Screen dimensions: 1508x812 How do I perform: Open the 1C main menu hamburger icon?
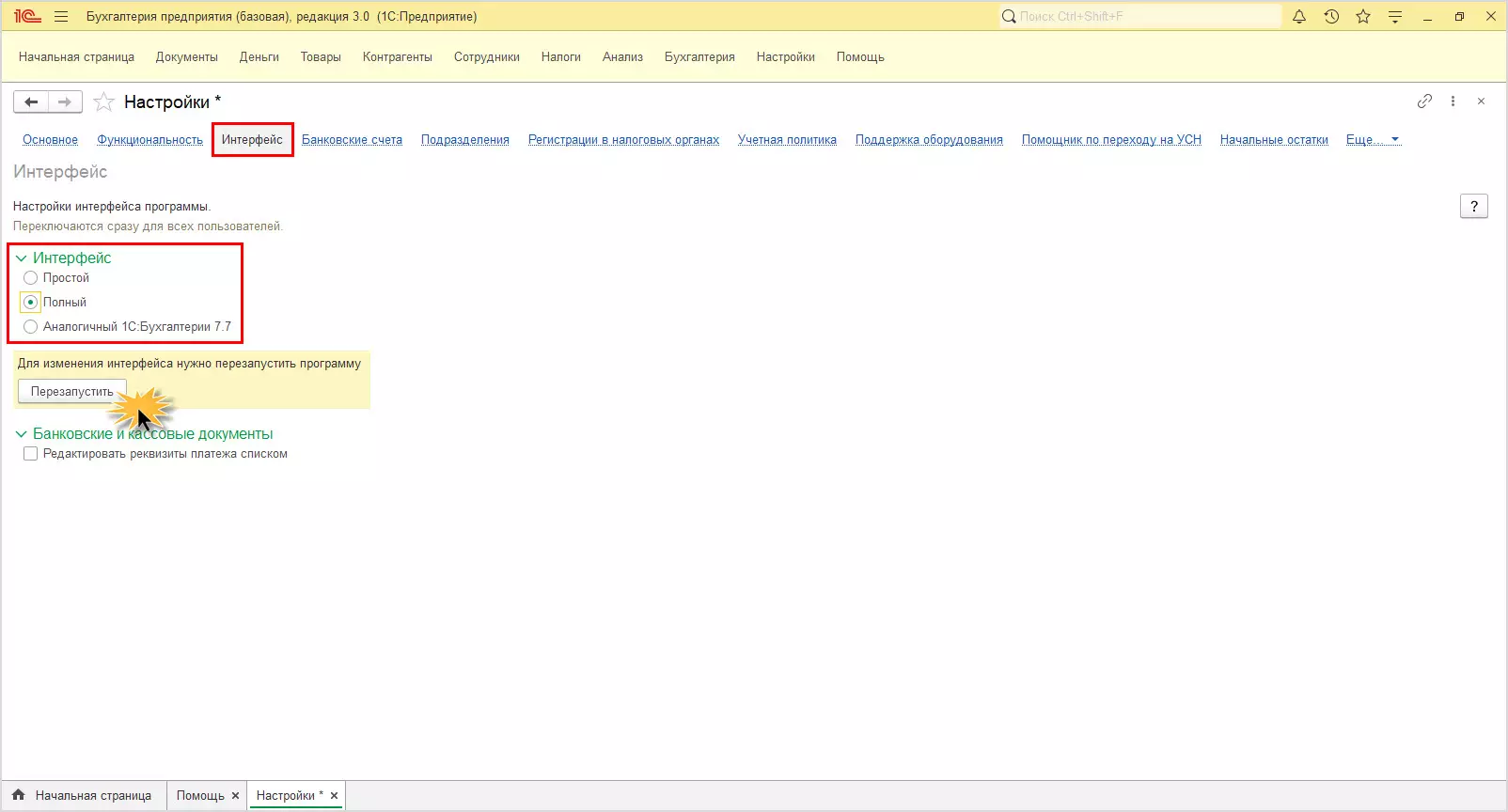(x=61, y=16)
